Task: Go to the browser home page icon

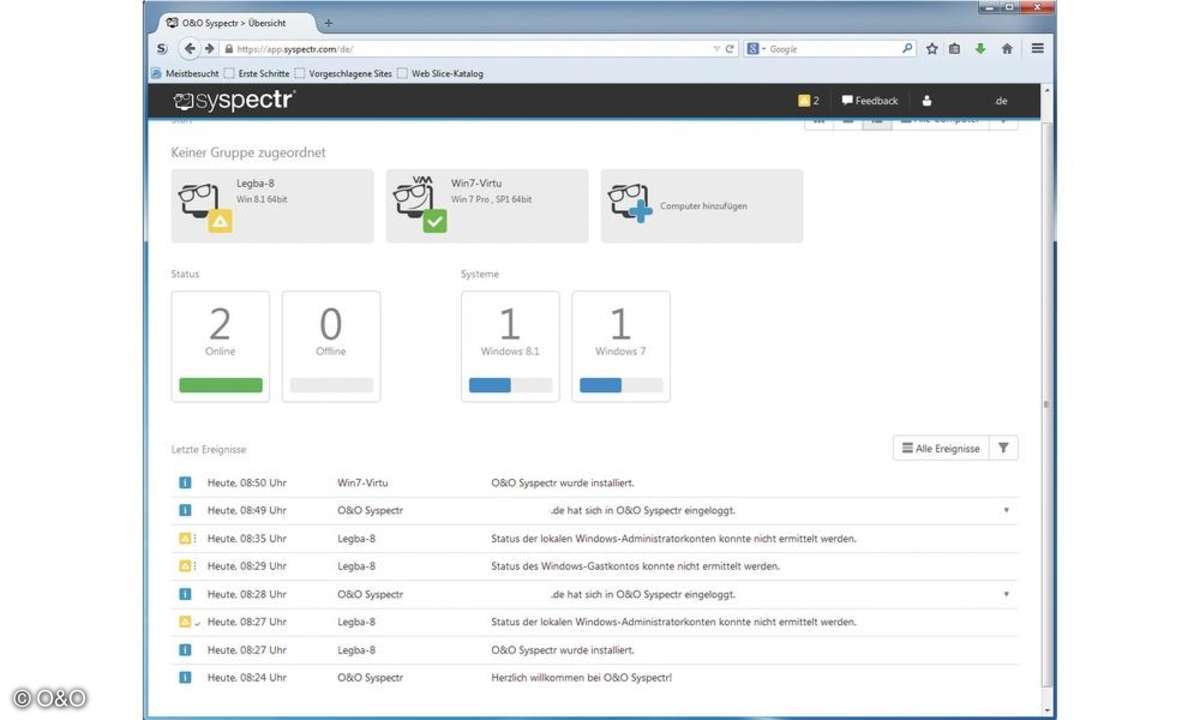Action: [x=1007, y=48]
